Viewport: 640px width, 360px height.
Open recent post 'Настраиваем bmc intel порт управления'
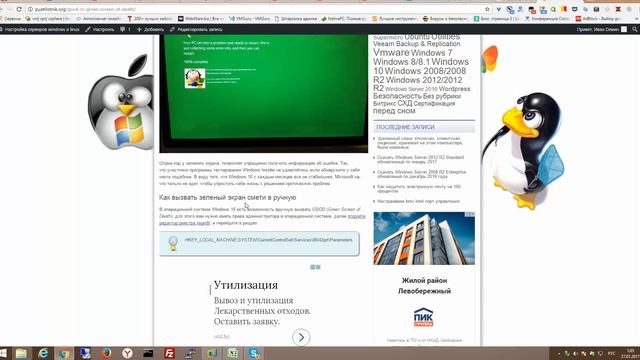click(418, 201)
